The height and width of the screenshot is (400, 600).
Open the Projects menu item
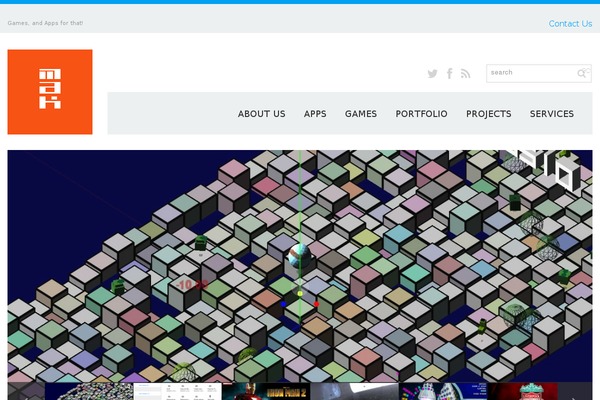(489, 114)
